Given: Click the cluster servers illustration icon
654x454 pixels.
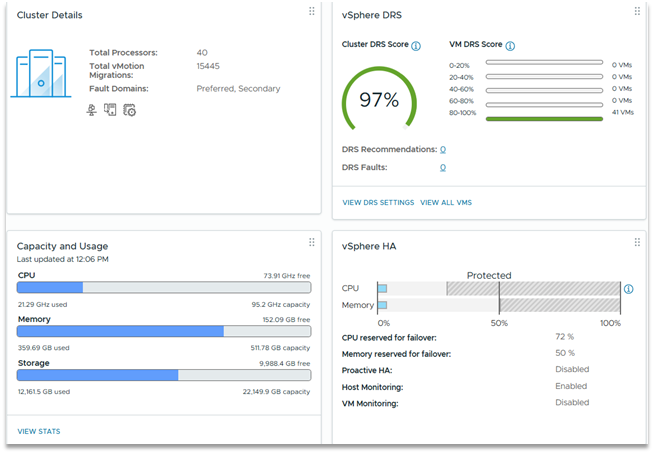Looking at the screenshot, I should click(41, 73).
